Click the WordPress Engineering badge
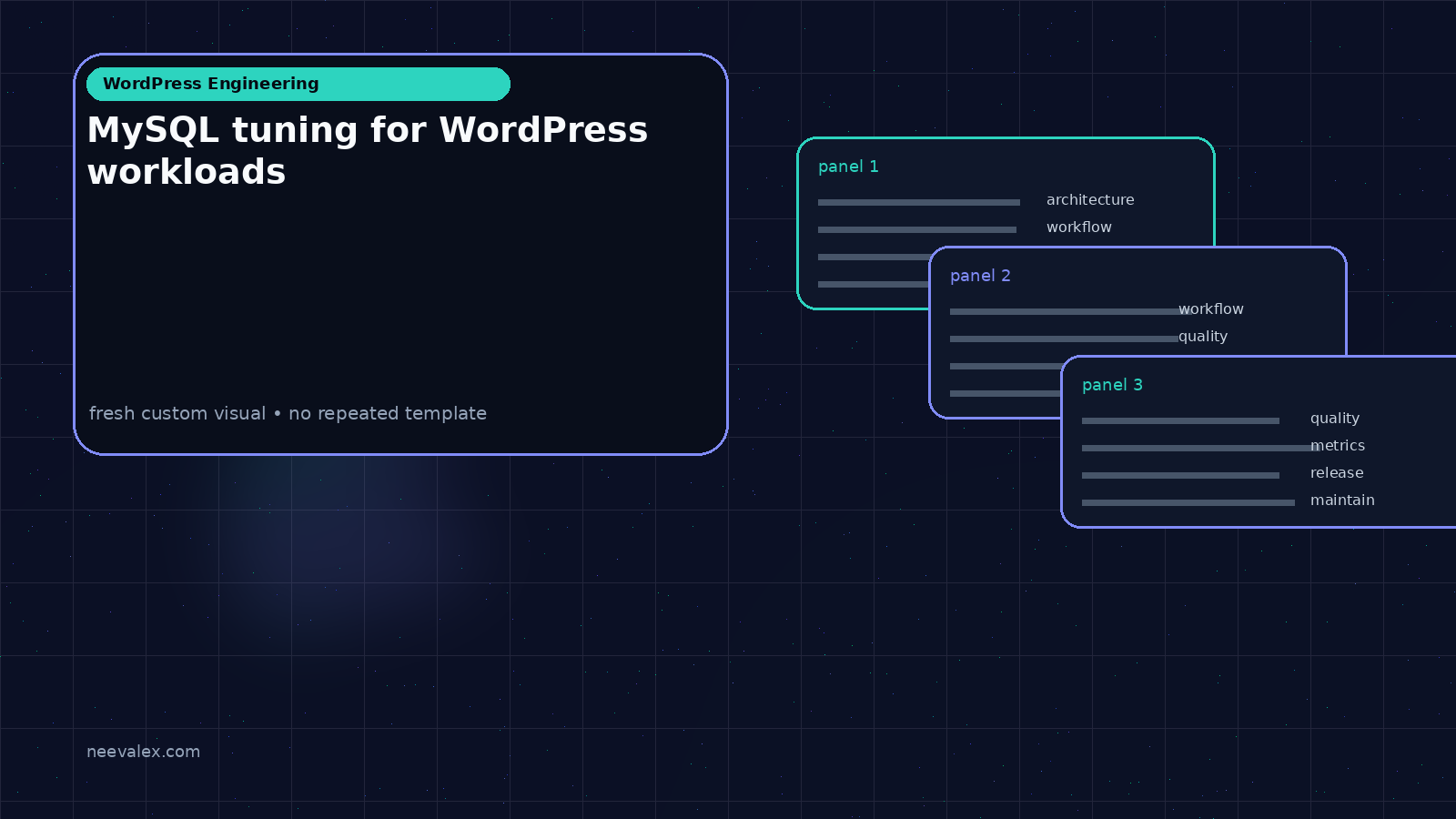The image size is (1456, 819). coord(298,84)
